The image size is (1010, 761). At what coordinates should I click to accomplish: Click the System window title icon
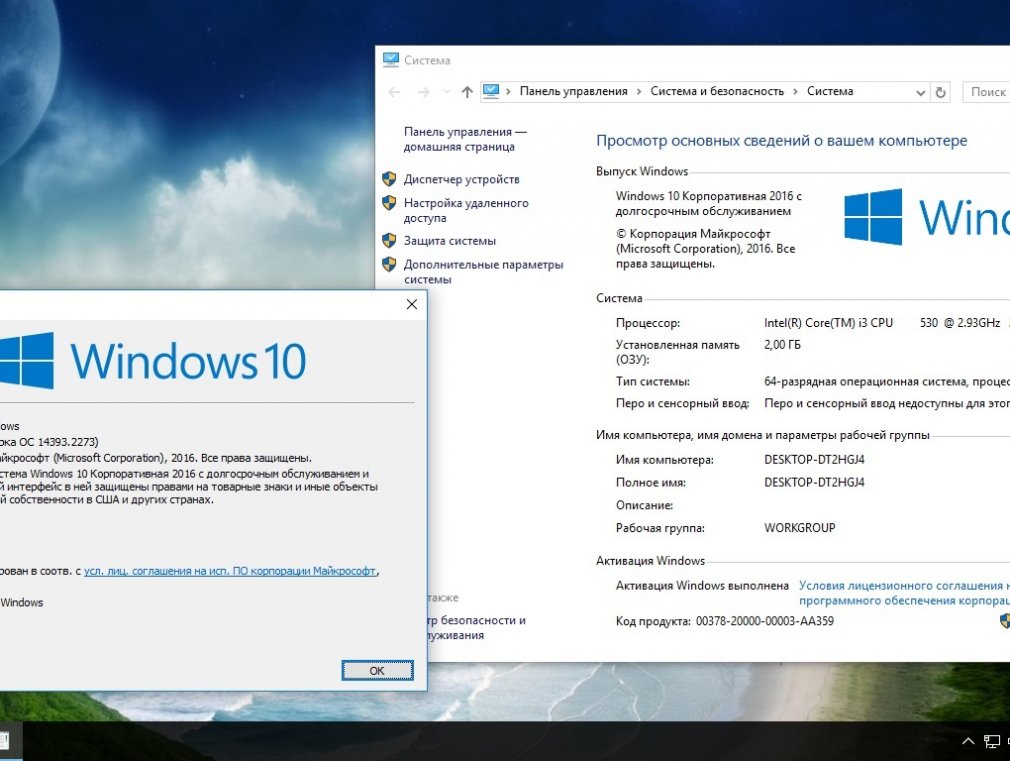(390, 60)
